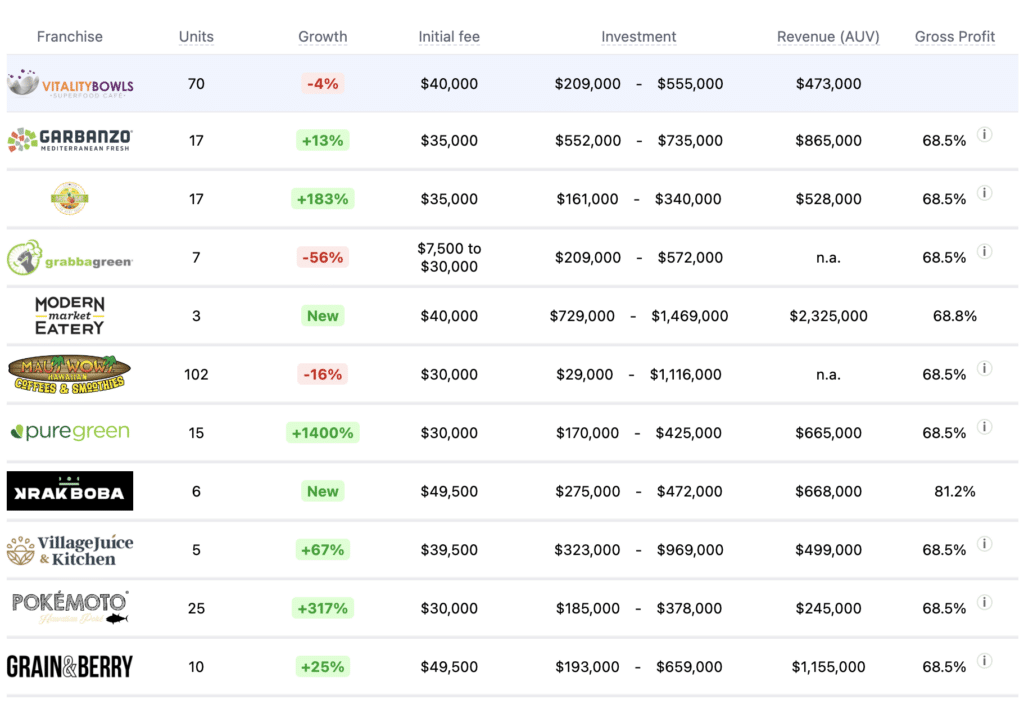This screenshot has height=704, width=1024.
Task: Open the Garbanzo Mediterranean Fresh logo
Action: 70,140
